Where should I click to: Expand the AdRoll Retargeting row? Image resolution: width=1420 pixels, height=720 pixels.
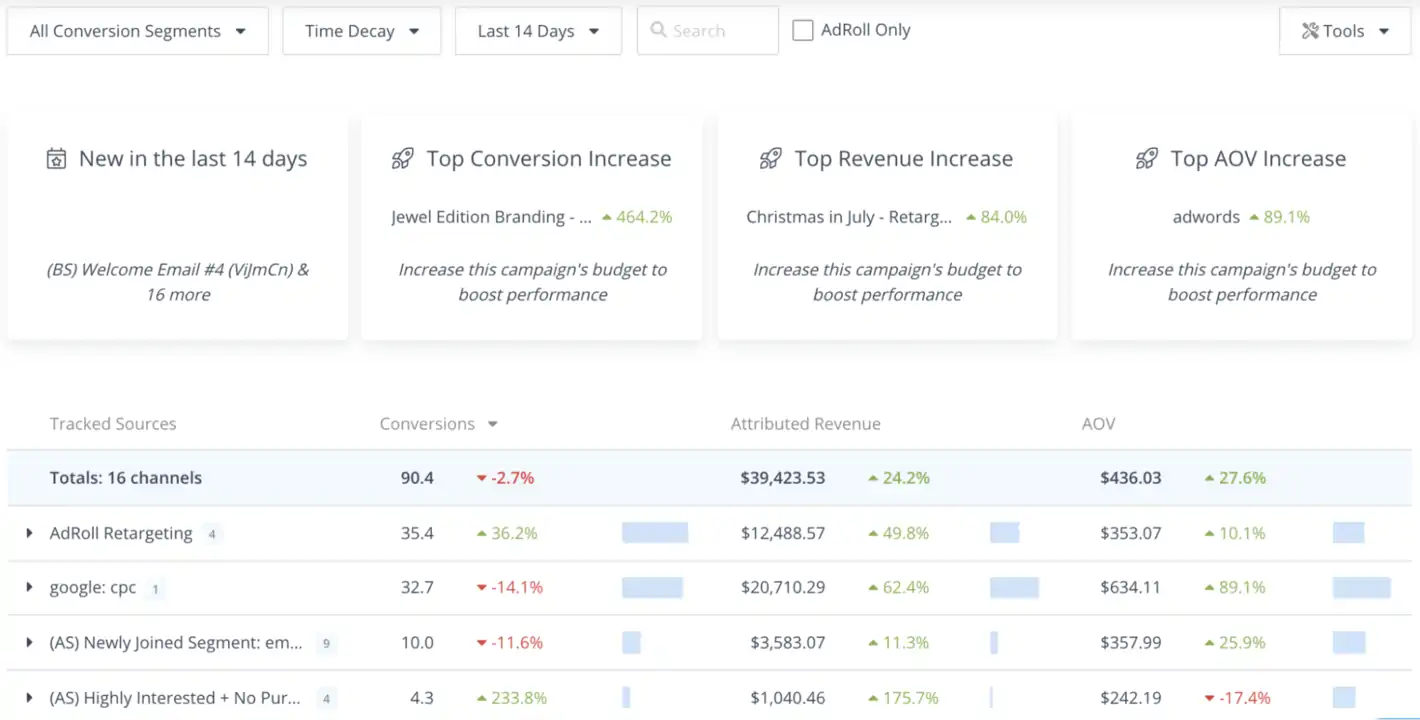point(28,534)
